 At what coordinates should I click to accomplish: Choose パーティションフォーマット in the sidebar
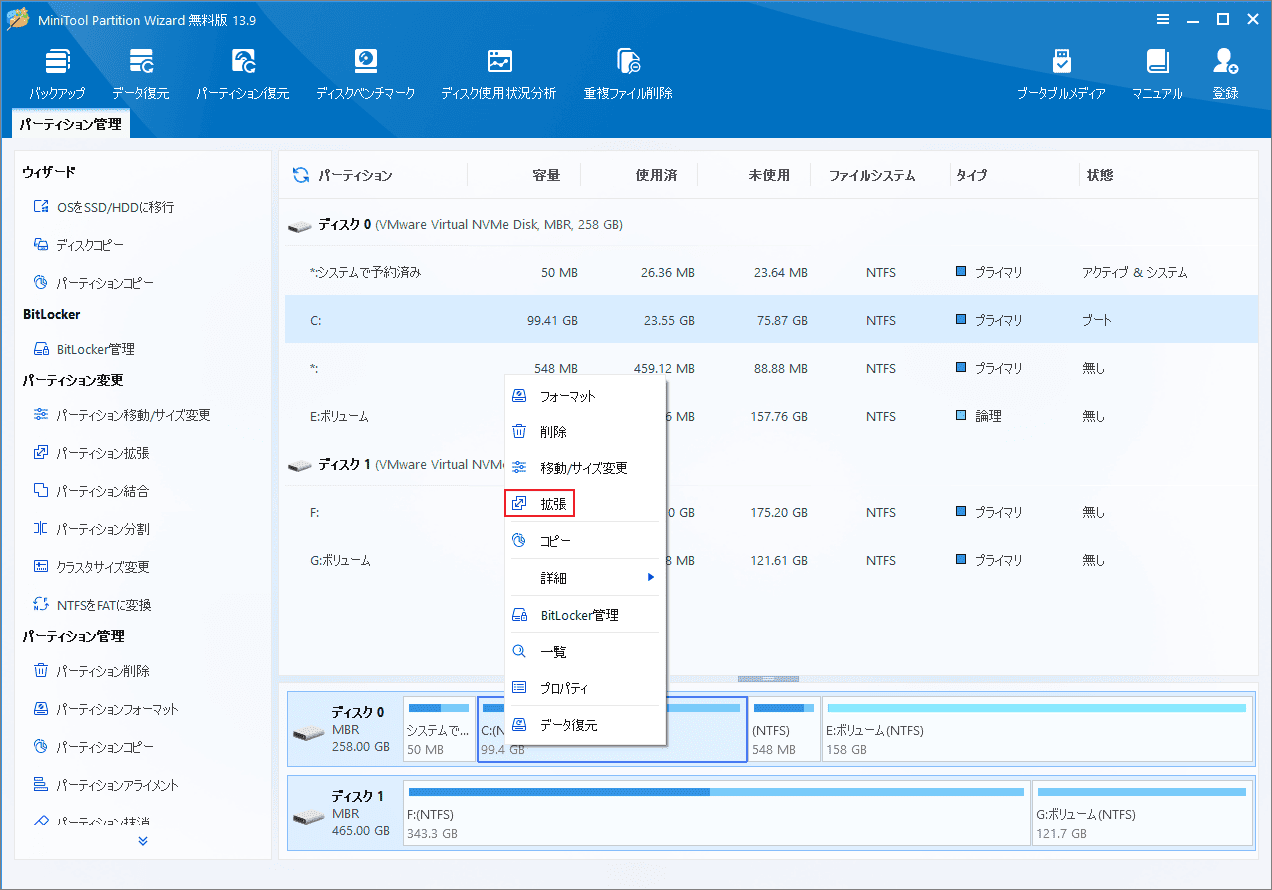click(106, 709)
